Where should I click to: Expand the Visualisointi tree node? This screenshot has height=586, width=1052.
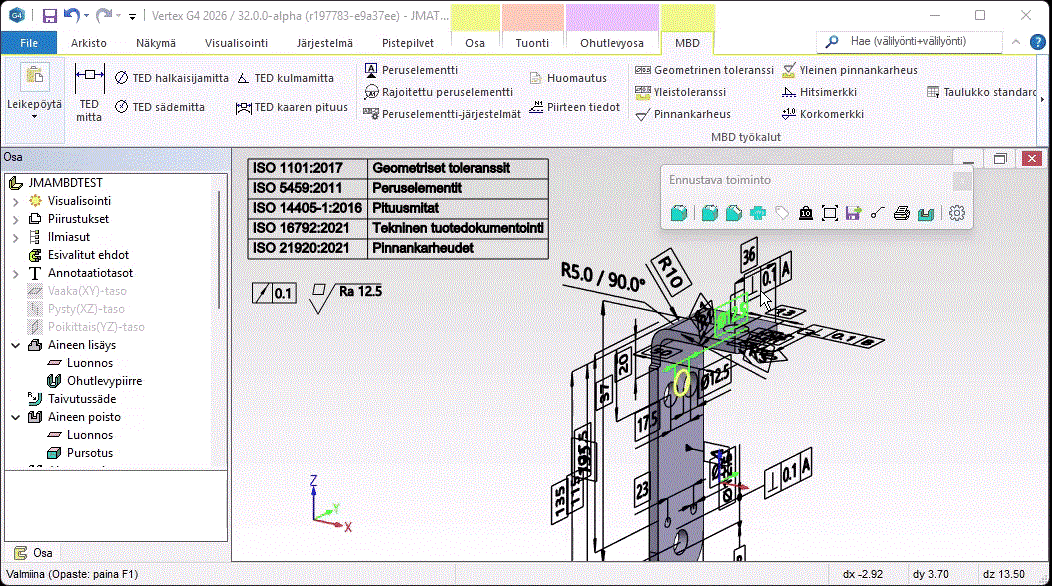(16, 201)
